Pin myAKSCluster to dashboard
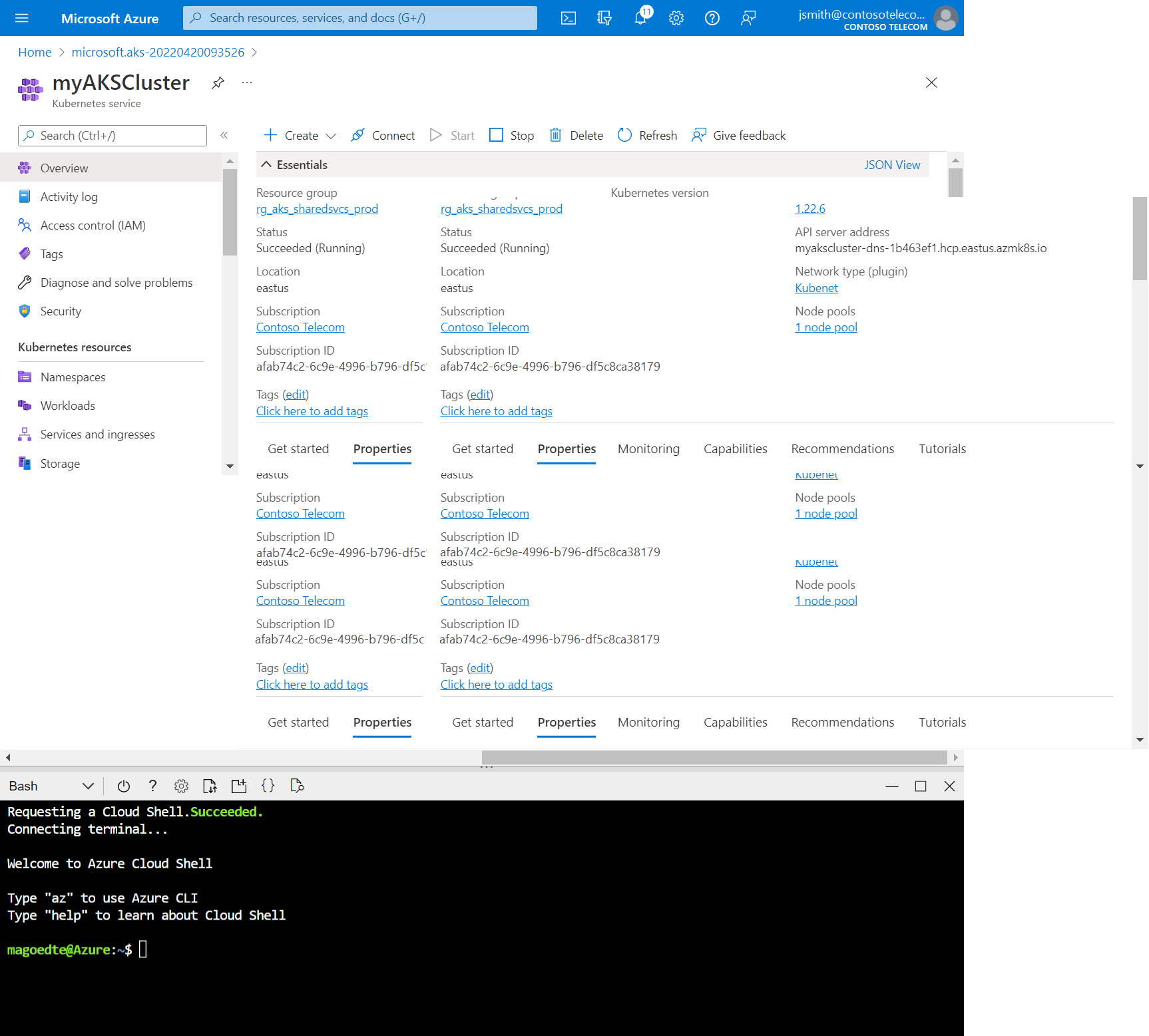The height and width of the screenshot is (1036, 1149). click(x=218, y=83)
